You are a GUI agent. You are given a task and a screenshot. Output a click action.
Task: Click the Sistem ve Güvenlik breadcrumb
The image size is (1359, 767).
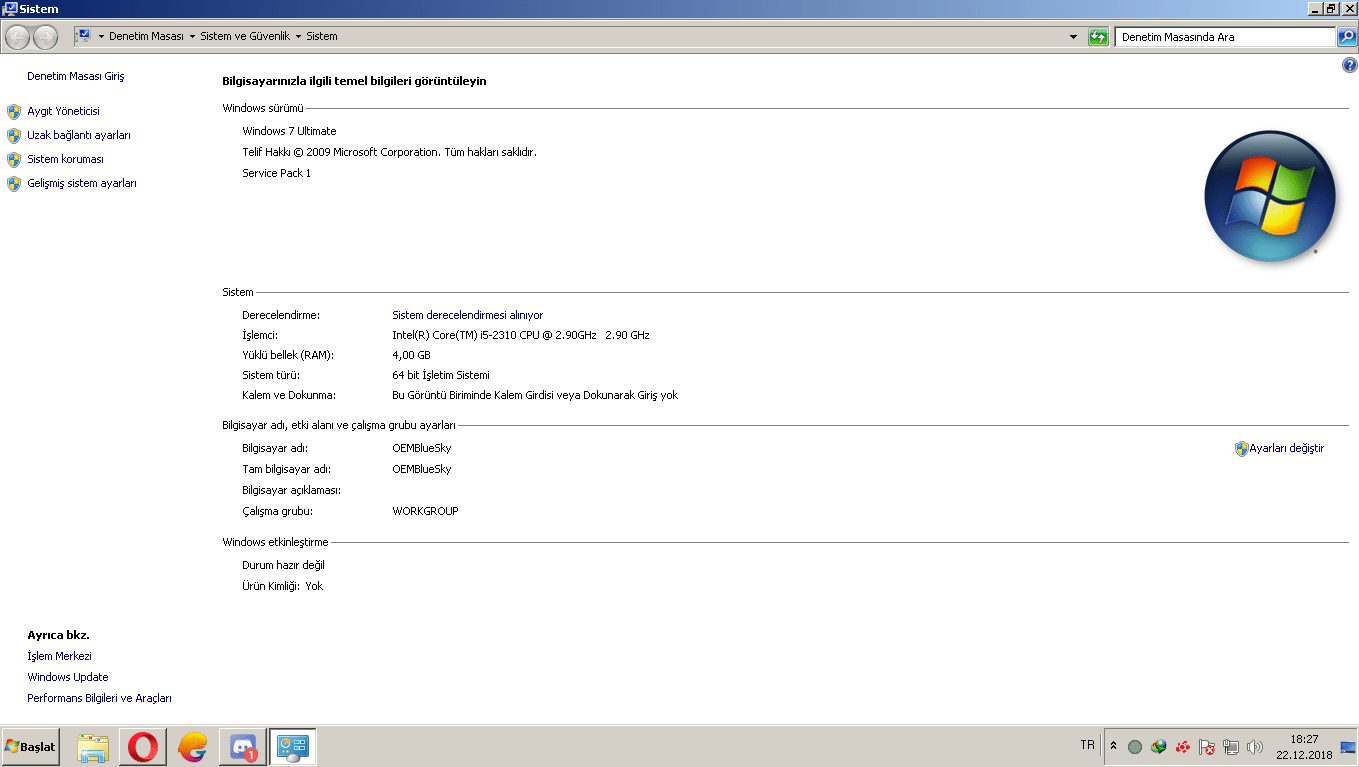[245, 36]
